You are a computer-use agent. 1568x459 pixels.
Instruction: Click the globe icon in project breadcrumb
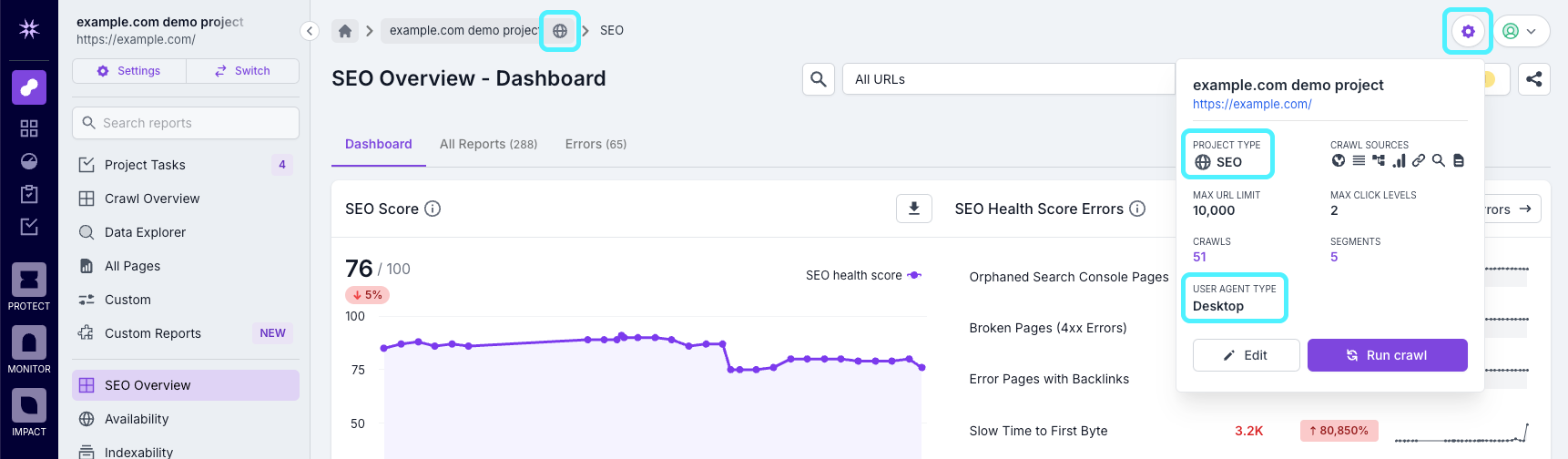(560, 31)
